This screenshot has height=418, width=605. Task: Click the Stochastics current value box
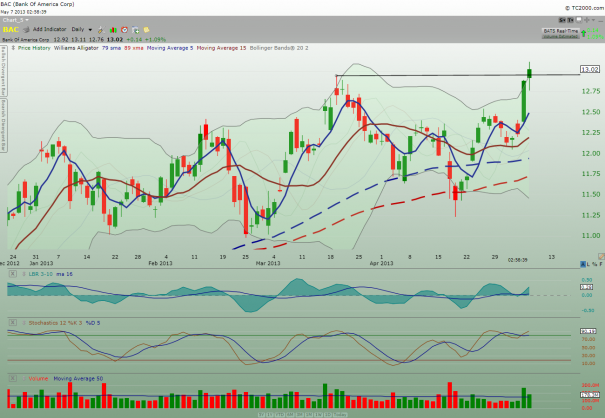(588, 331)
